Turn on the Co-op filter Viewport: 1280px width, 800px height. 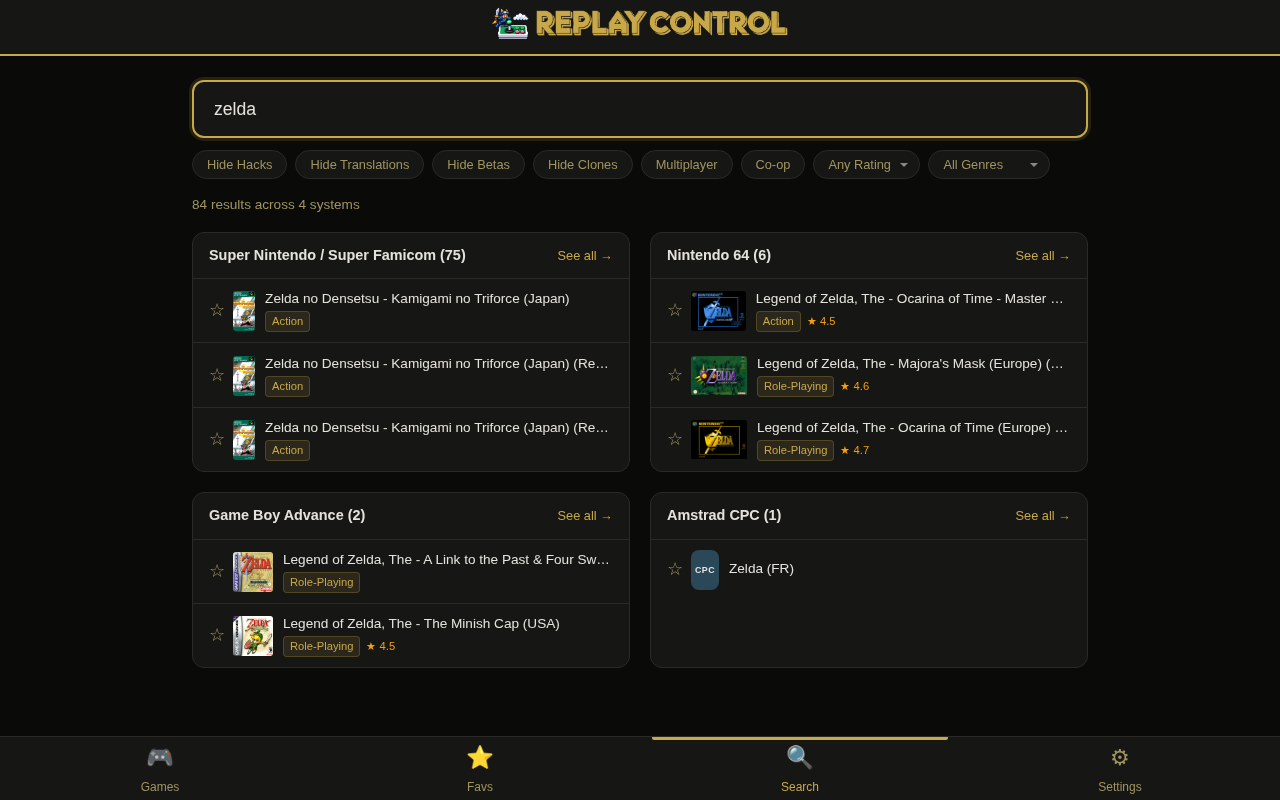[772, 165]
